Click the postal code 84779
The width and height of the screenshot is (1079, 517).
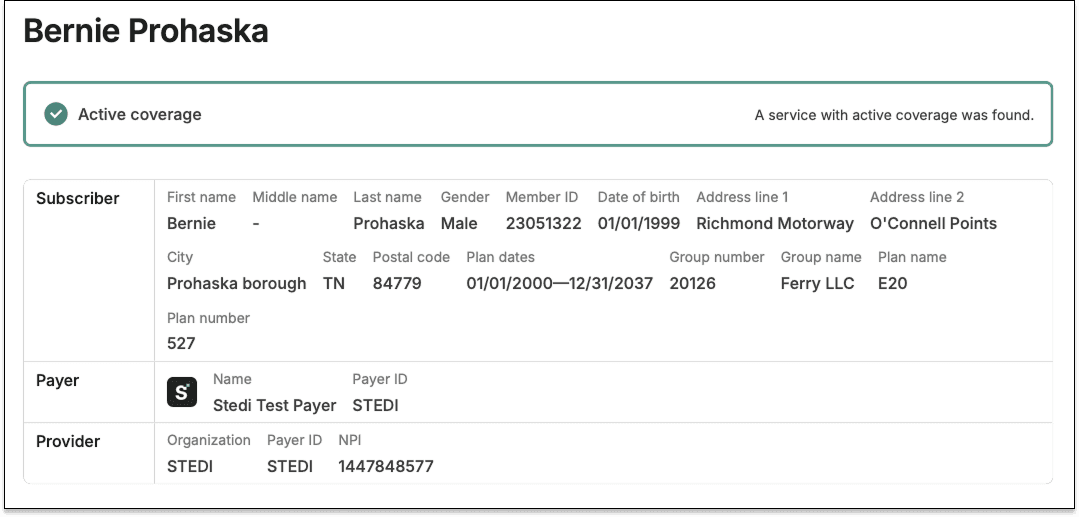397,284
